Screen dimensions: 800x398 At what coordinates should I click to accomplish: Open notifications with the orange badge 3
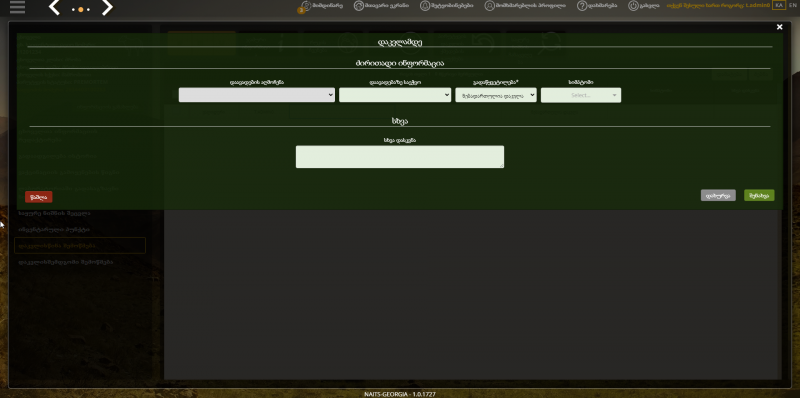321,6
